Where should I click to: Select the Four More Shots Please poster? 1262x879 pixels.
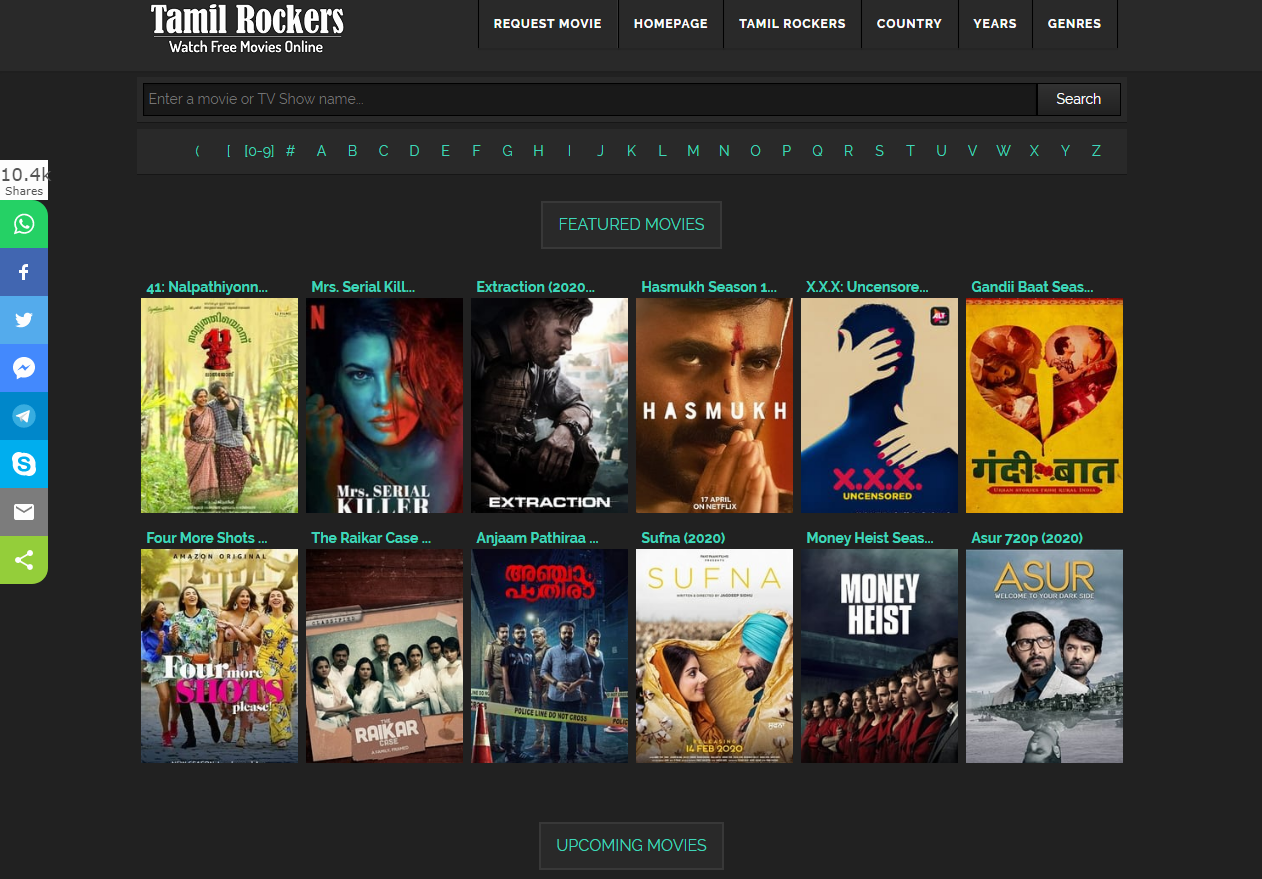coord(219,656)
